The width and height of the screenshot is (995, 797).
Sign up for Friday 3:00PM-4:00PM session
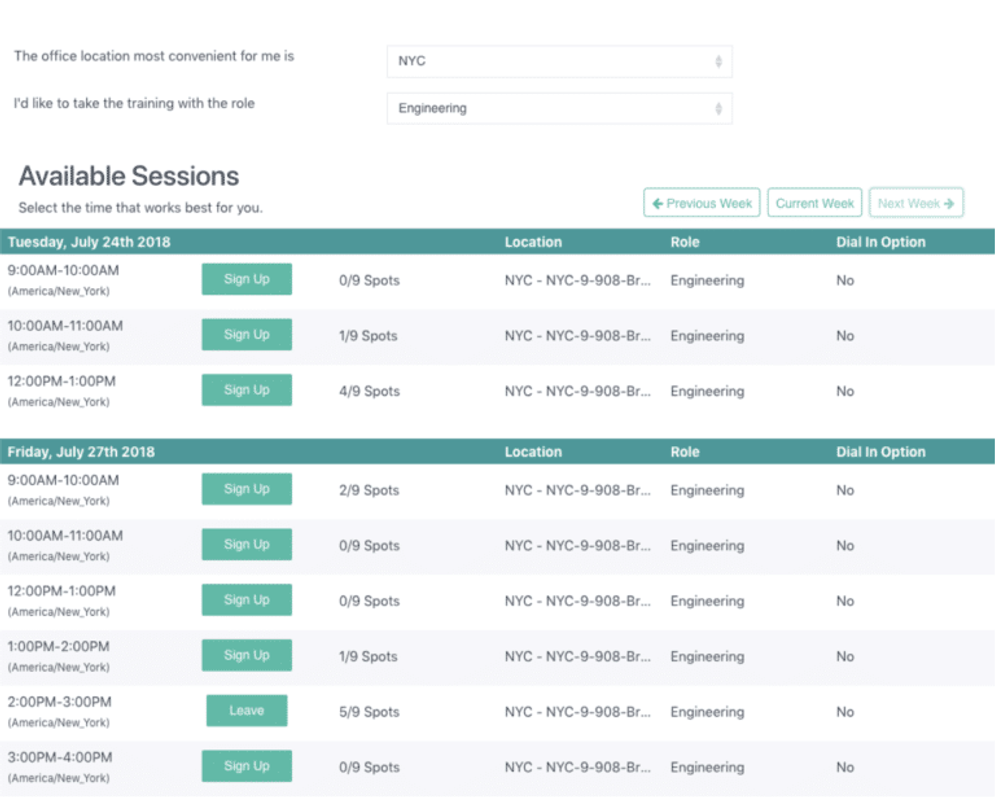[247, 766]
